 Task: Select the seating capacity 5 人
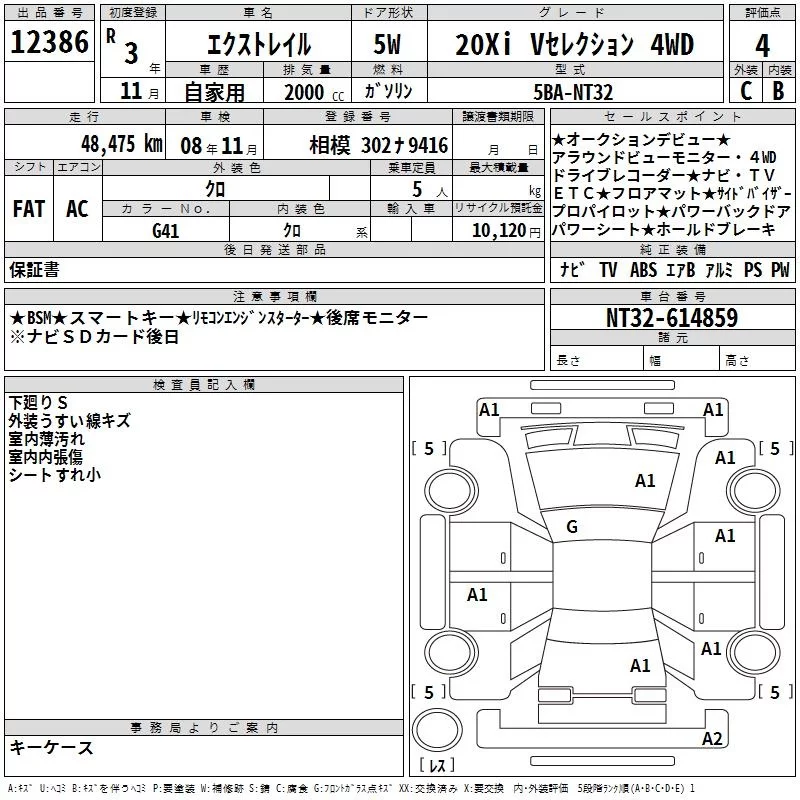[430, 190]
